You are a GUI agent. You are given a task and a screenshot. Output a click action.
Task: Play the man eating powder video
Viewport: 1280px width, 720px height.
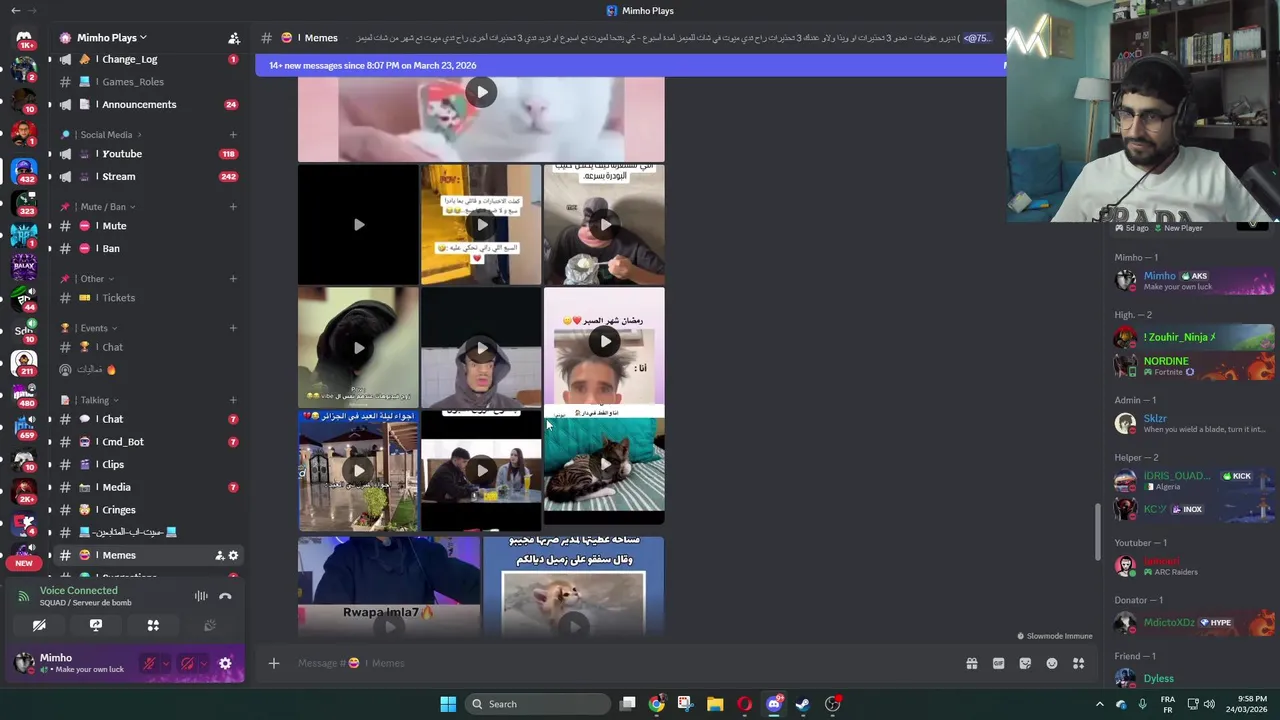(x=604, y=225)
